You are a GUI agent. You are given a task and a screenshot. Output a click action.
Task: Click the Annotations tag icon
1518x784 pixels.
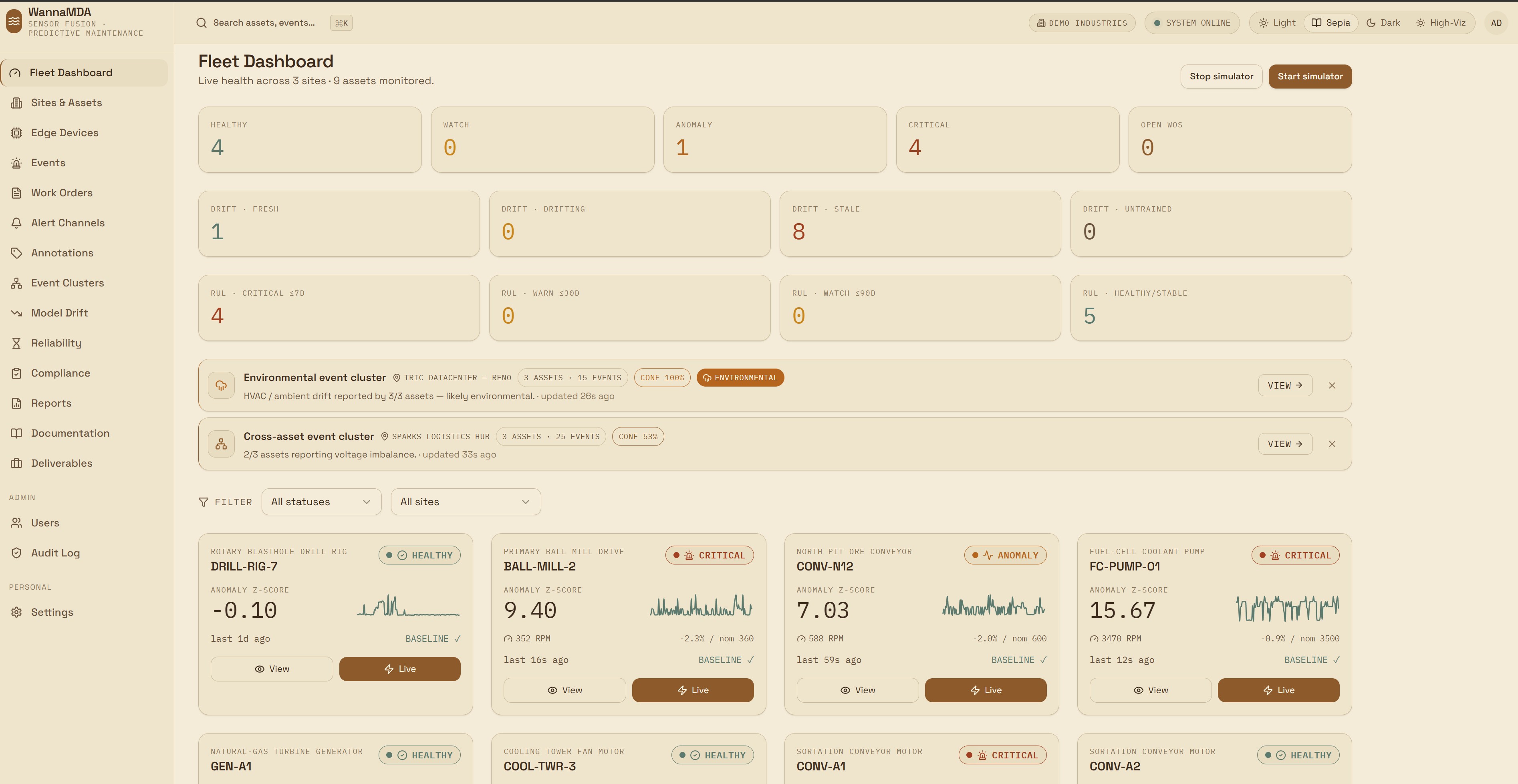tap(16, 253)
